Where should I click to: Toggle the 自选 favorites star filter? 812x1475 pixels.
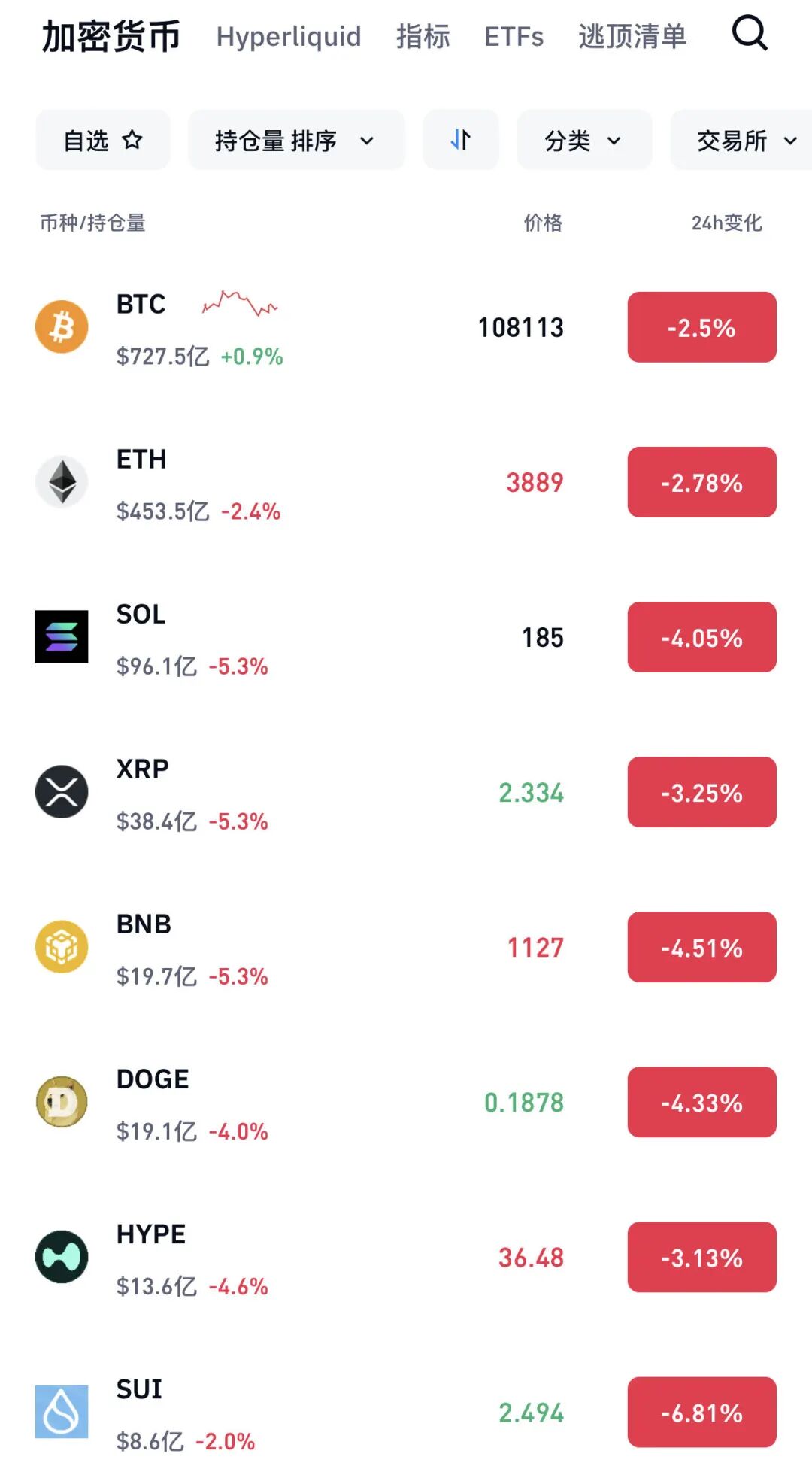click(x=103, y=141)
